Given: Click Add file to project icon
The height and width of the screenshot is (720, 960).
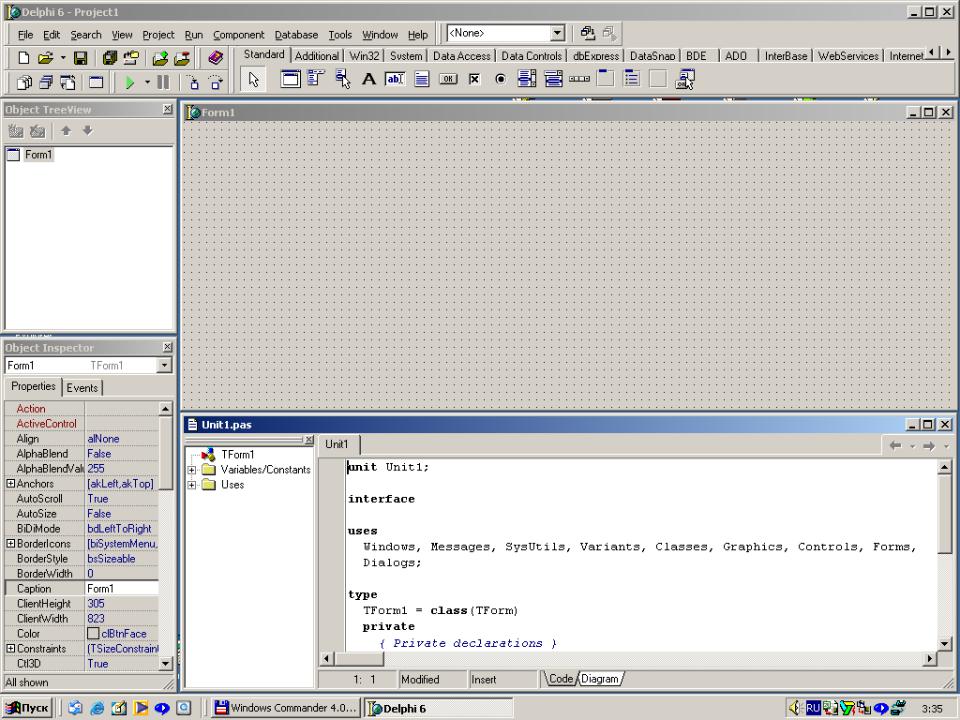Looking at the screenshot, I should point(160,58).
